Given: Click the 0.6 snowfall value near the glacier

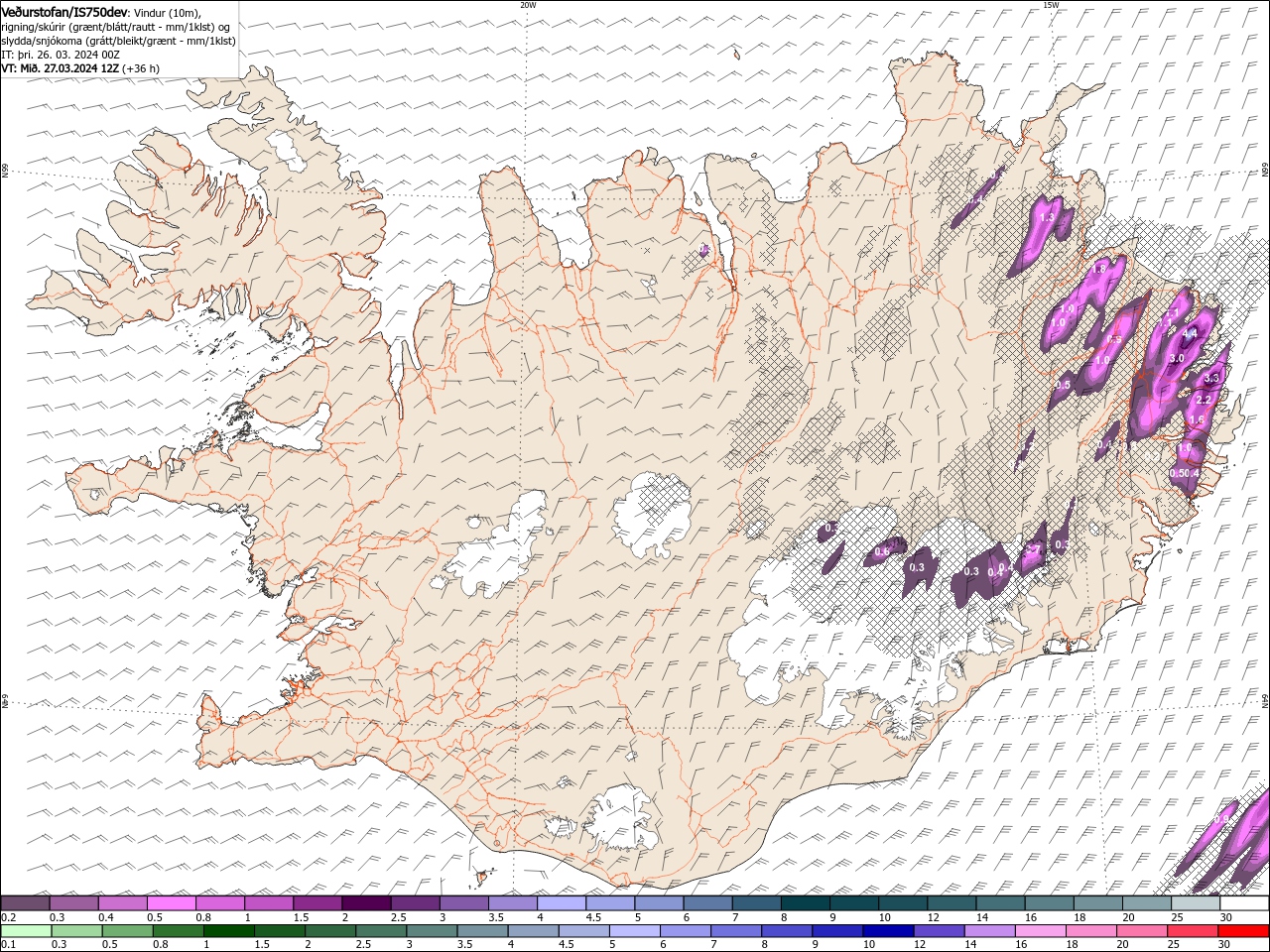Looking at the screenshot, I should (x=882, y=551).
